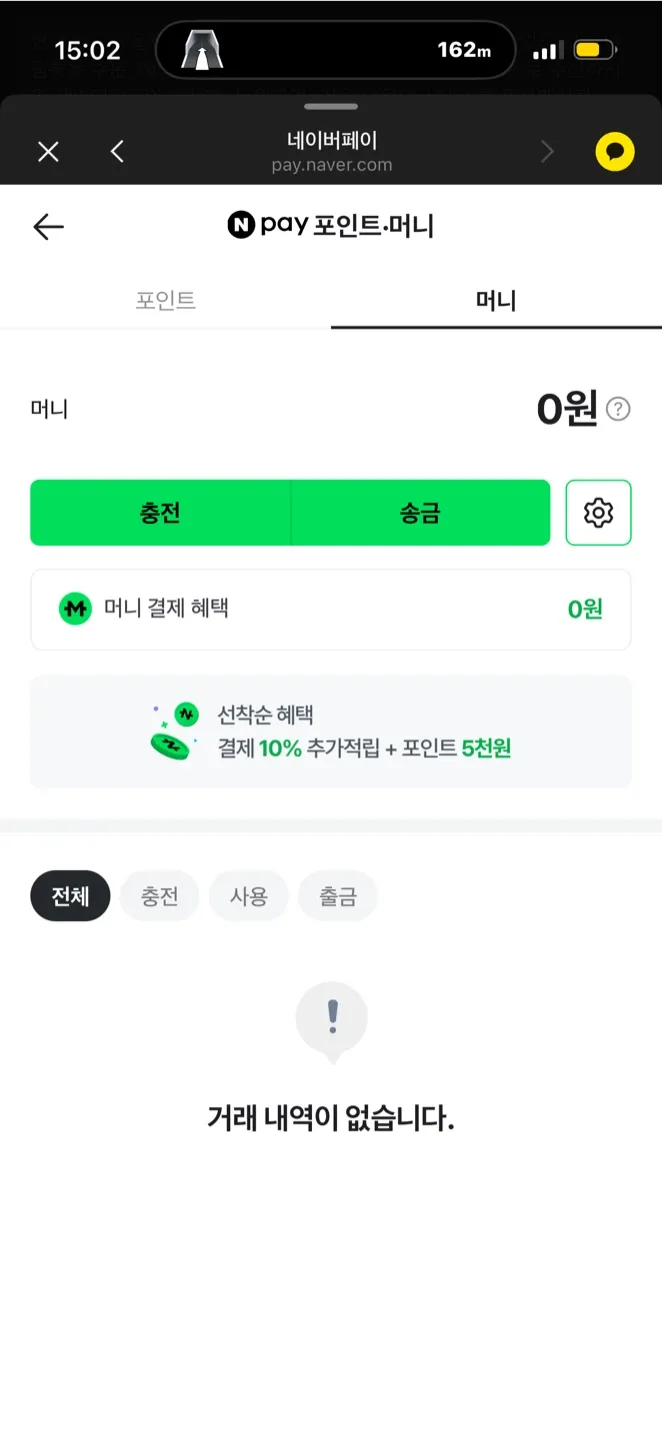Open the 선착순 혜택 promotion banner
The height and width of the screenshot is (1440, 662).
coord(330,732)
